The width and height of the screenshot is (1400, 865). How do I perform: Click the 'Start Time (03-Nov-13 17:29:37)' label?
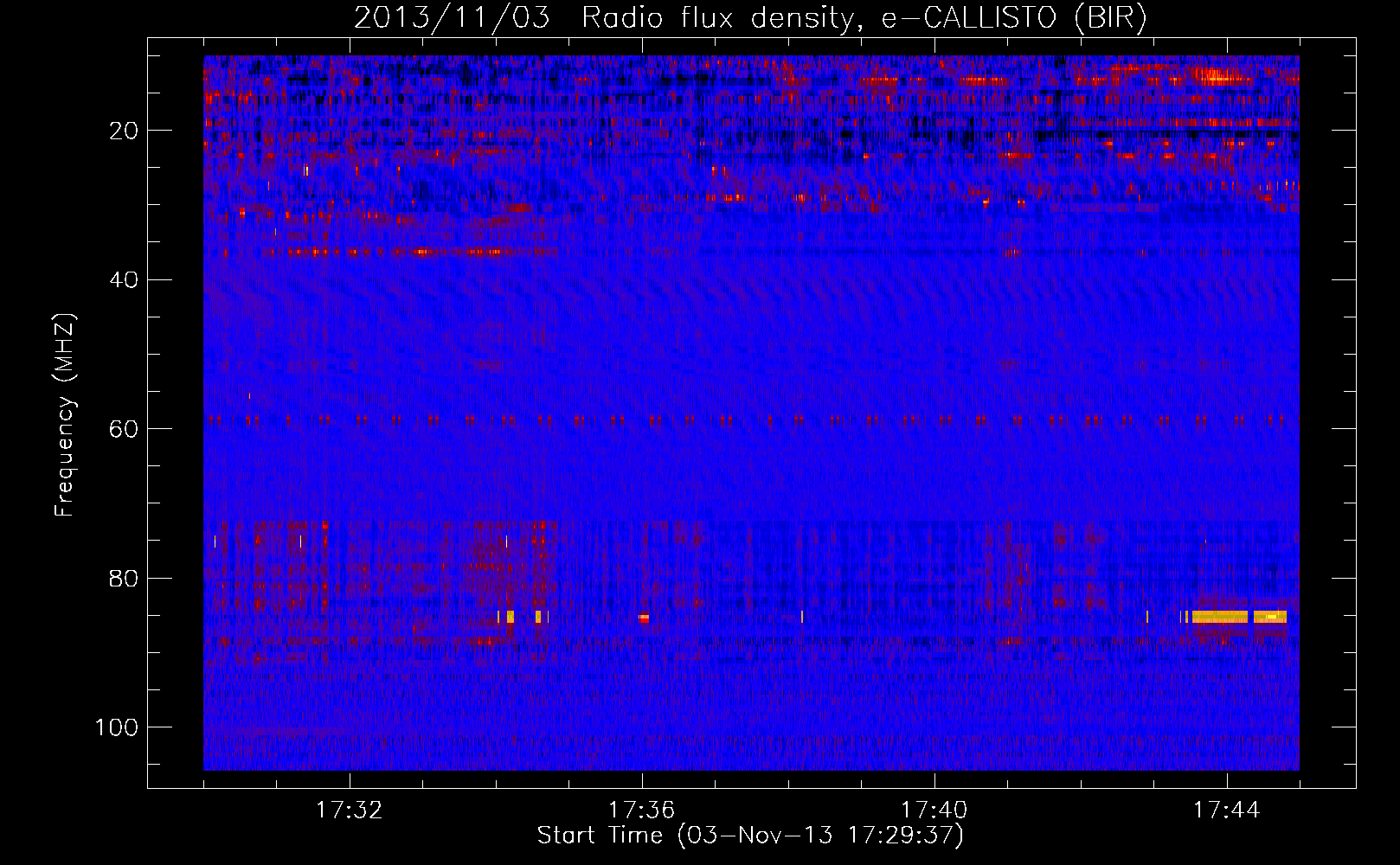pos(750,836)
